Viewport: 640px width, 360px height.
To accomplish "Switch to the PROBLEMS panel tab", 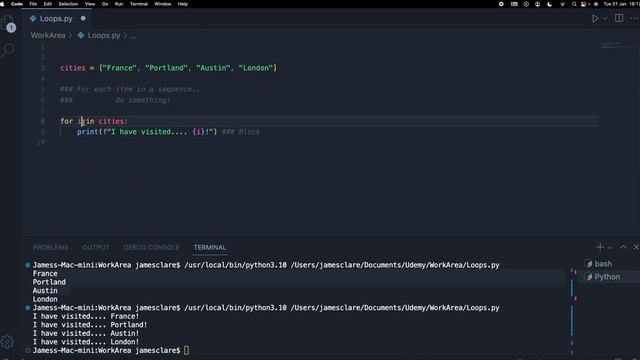I will (x=51, y=247).
